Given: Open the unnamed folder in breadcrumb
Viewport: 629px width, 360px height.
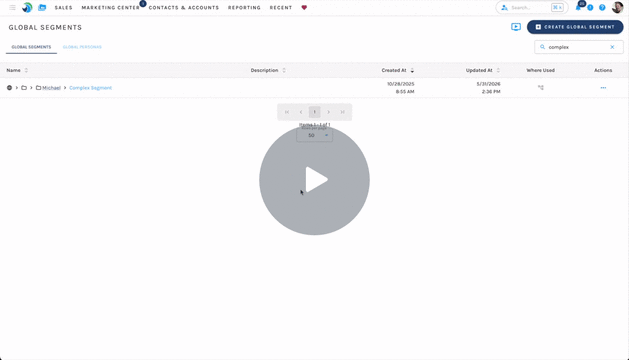Looking at the screenshot, I should tap(24, 87).
